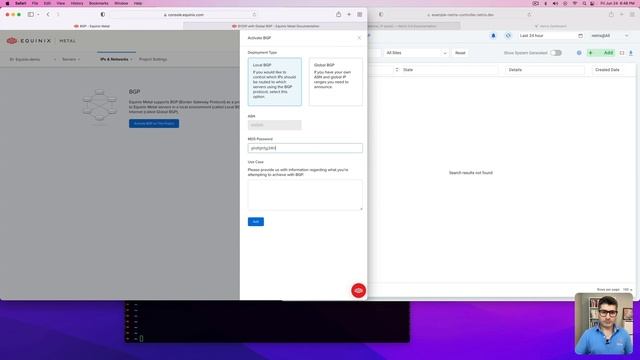Open the All Sites dropdown

coord(416,53)
